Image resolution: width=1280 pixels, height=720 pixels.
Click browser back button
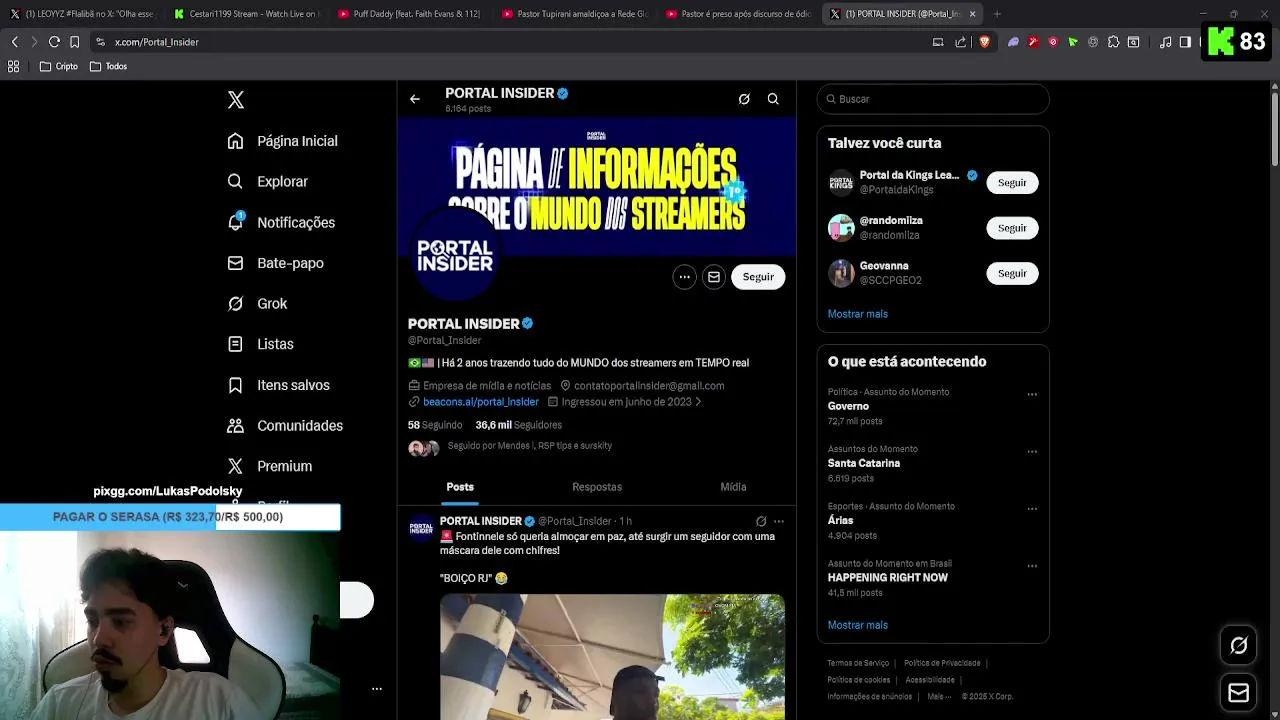[x=14, y=42]
